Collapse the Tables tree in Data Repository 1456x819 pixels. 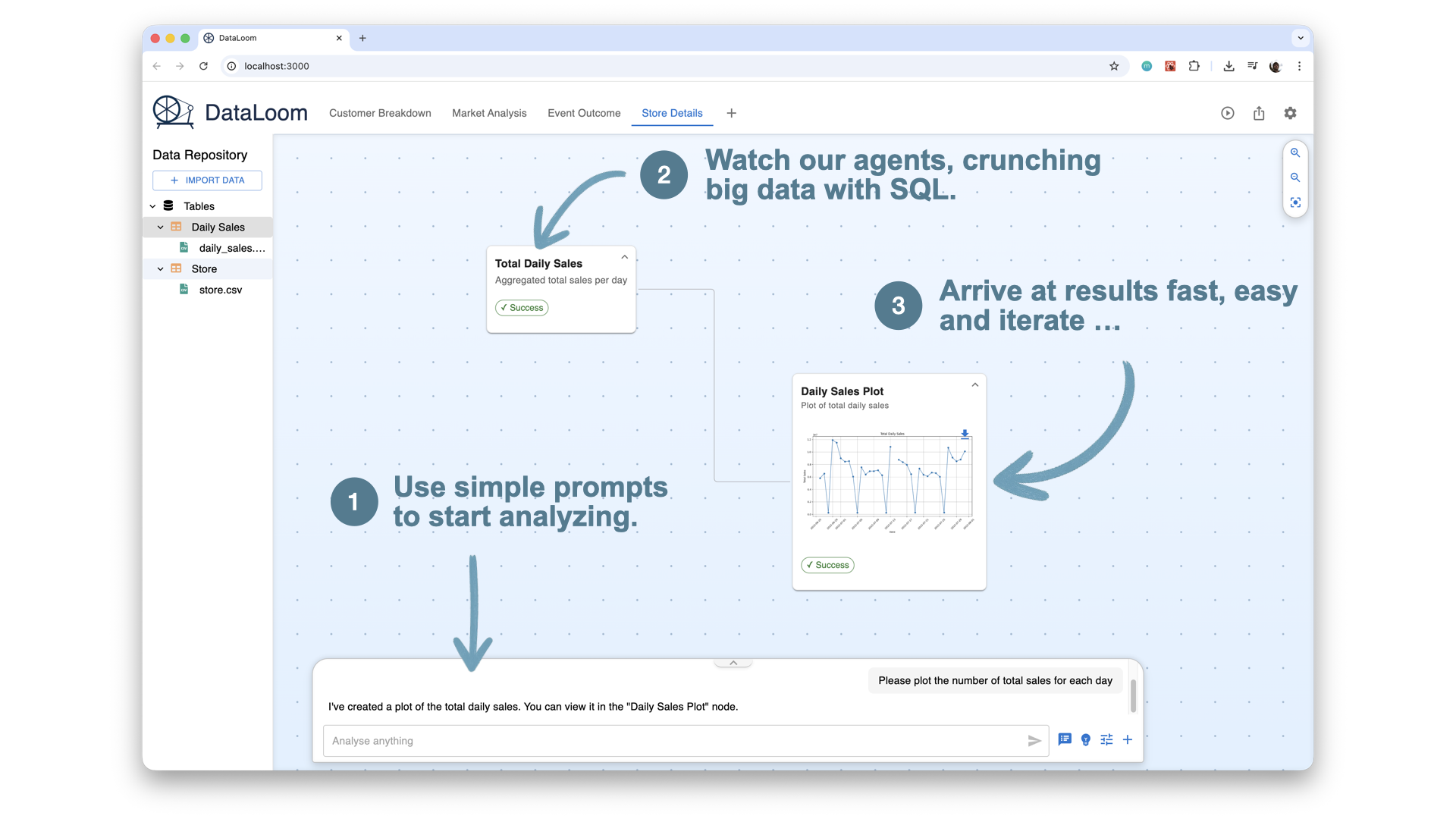coord(152,206)
